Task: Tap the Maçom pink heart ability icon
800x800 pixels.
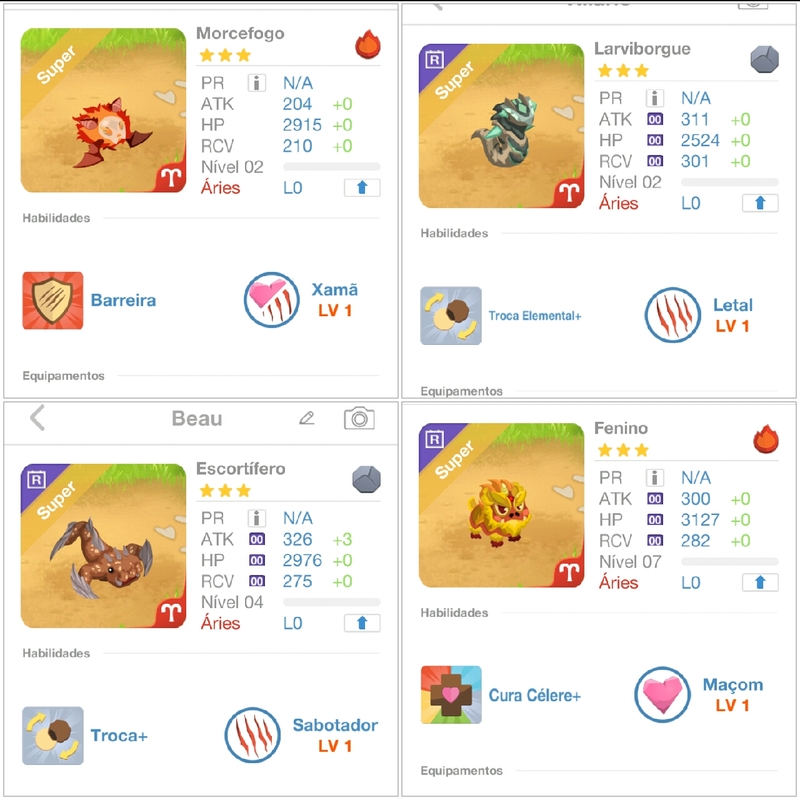Action: click(x=662, y=694)
